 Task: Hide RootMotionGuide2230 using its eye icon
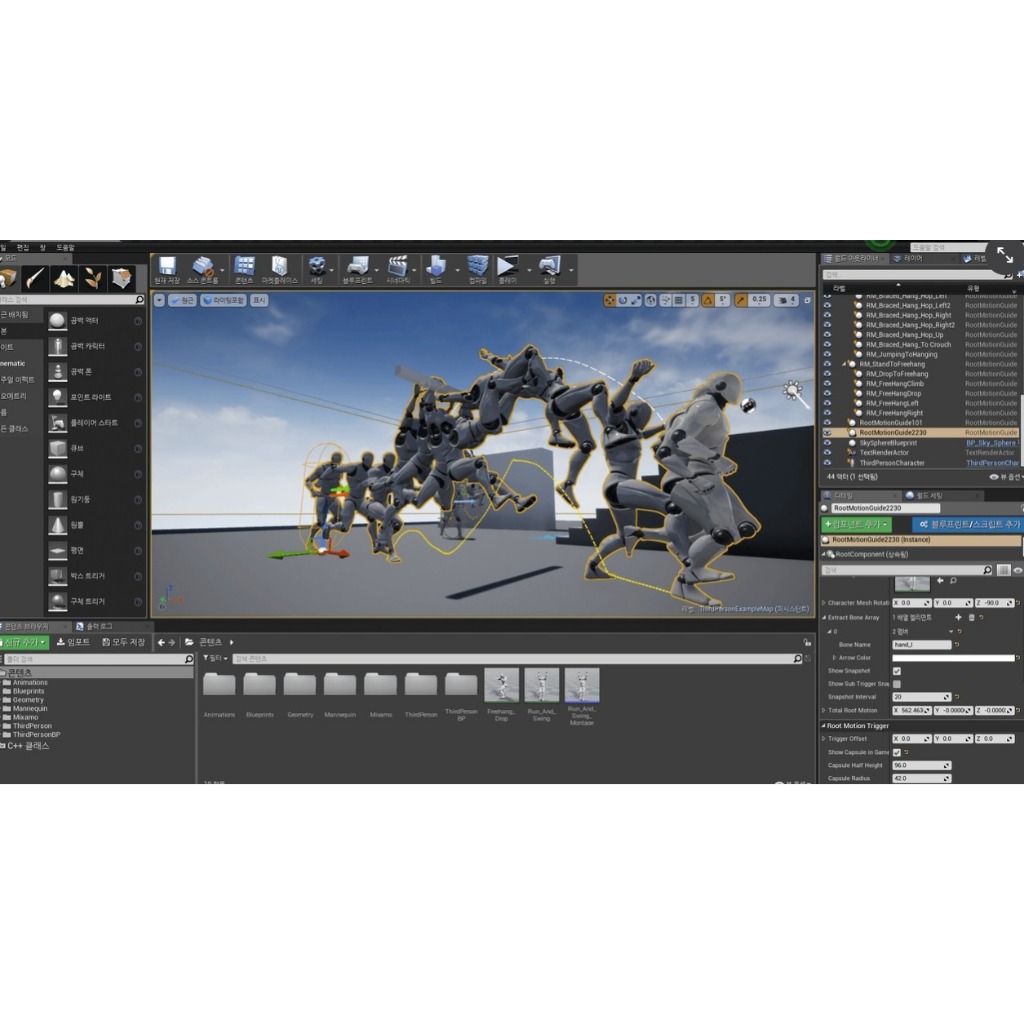(x=827, y=433)
